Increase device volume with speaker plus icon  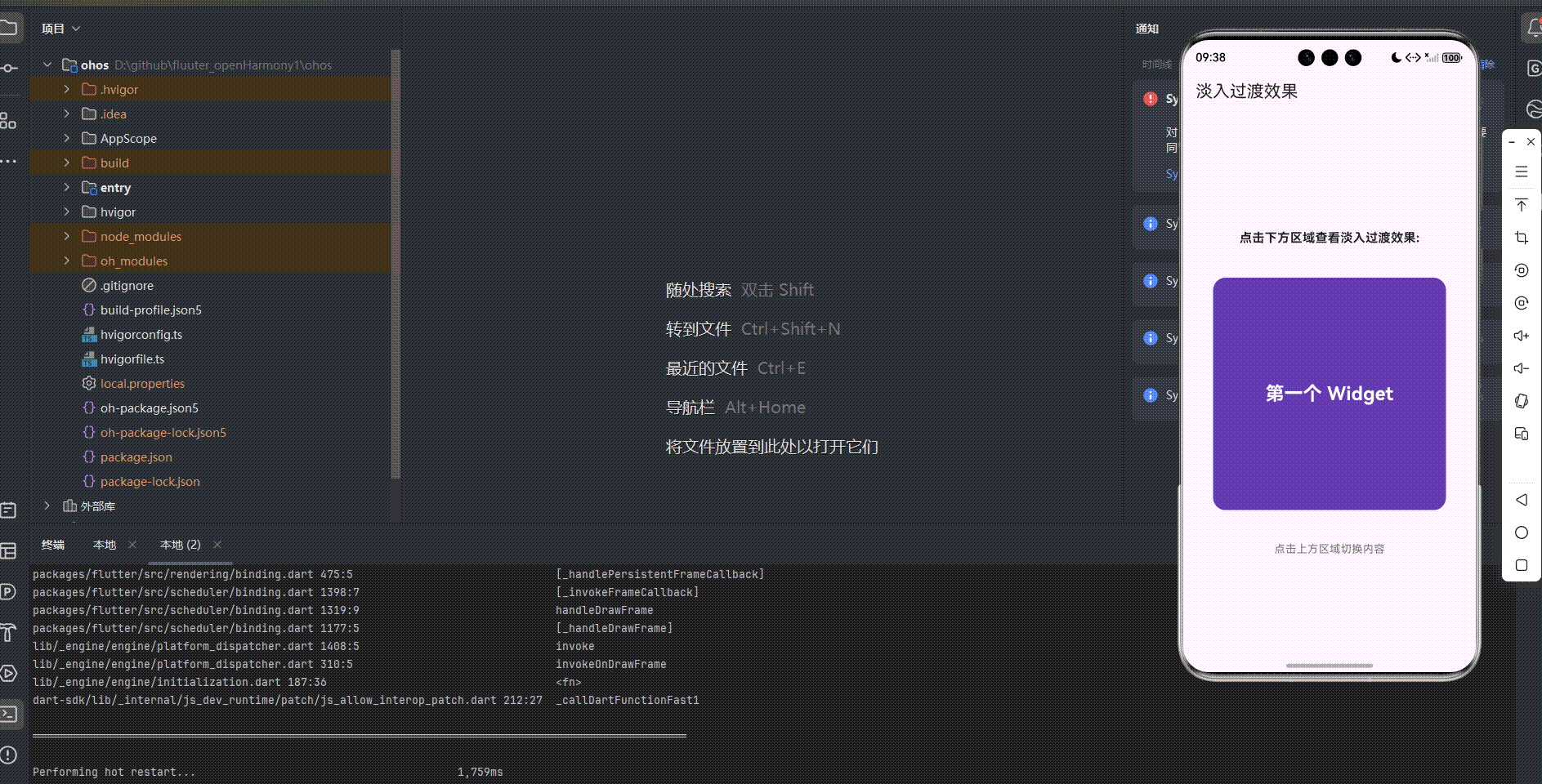point(1521,336)
